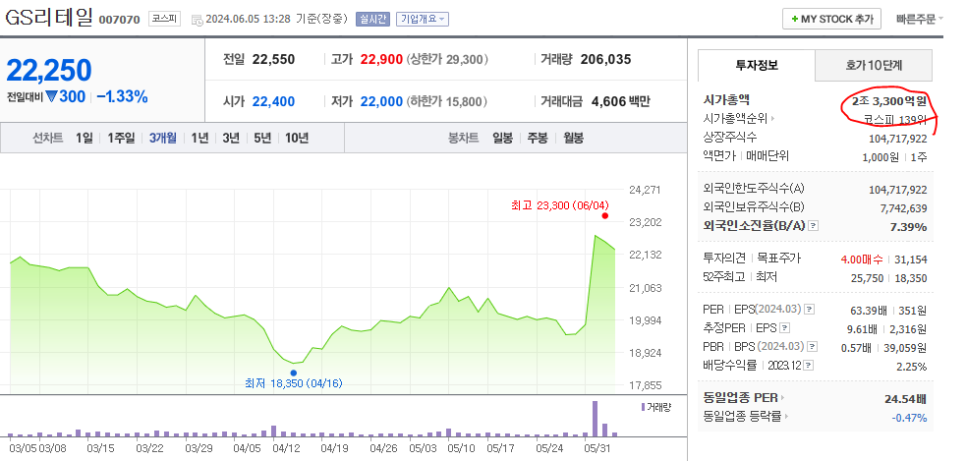Click the 4.00매수 investment opinion

coord(861,259)
